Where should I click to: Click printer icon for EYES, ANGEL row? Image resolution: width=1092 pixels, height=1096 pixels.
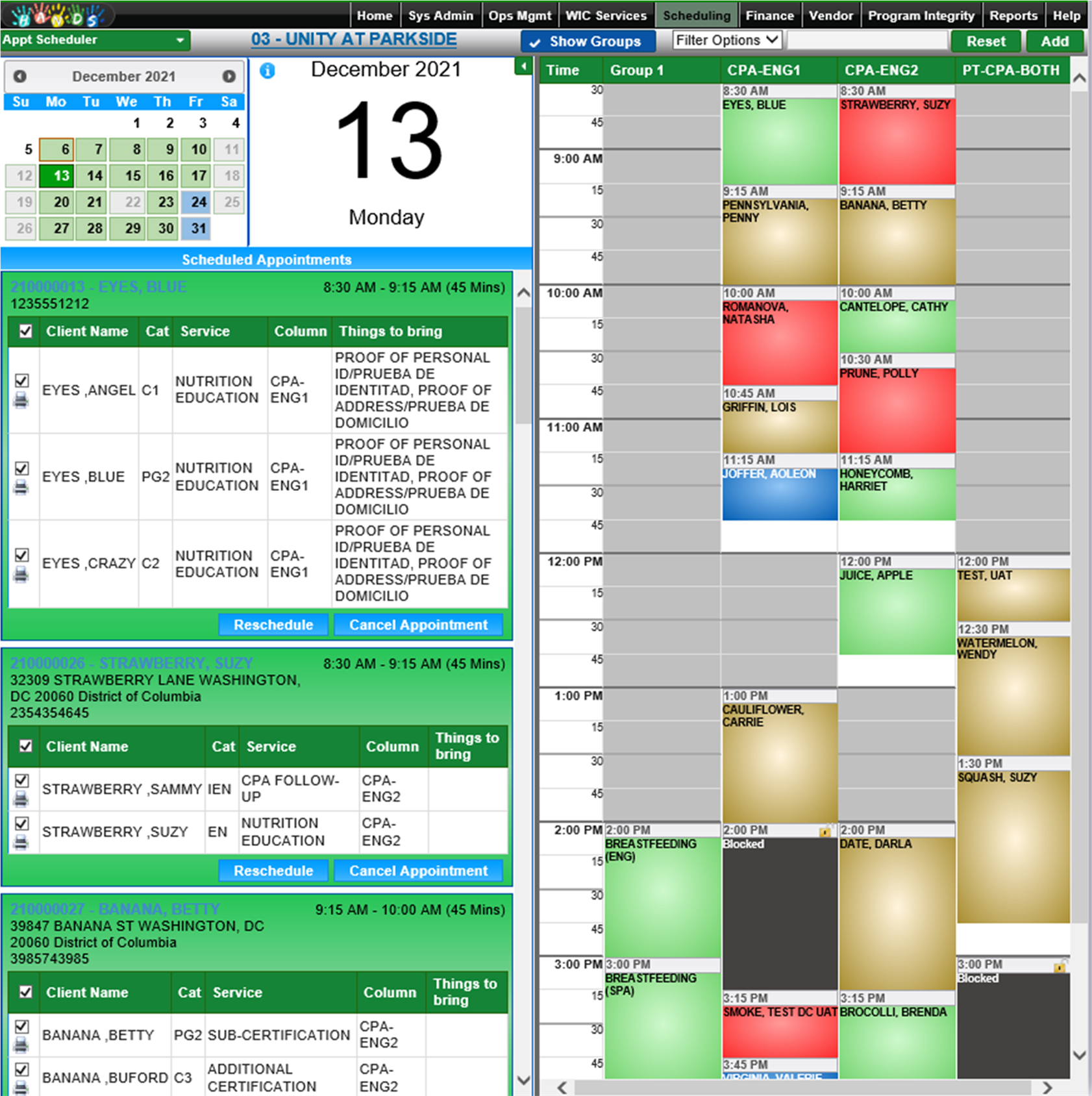pyautogui.click(x=21, y=401)
